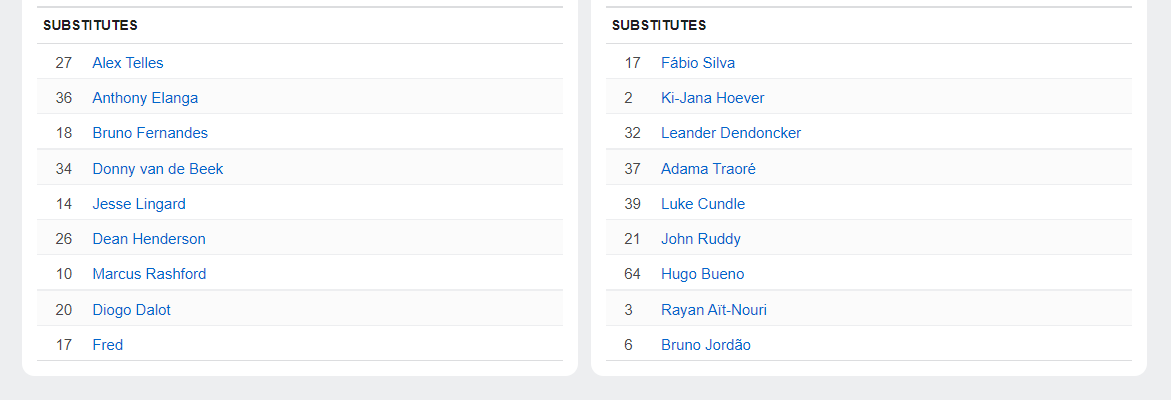The width and height of the screenshot is (1171, 400).
Task: Select Adama Traoré from substitutes
Action: coord(708,169)
